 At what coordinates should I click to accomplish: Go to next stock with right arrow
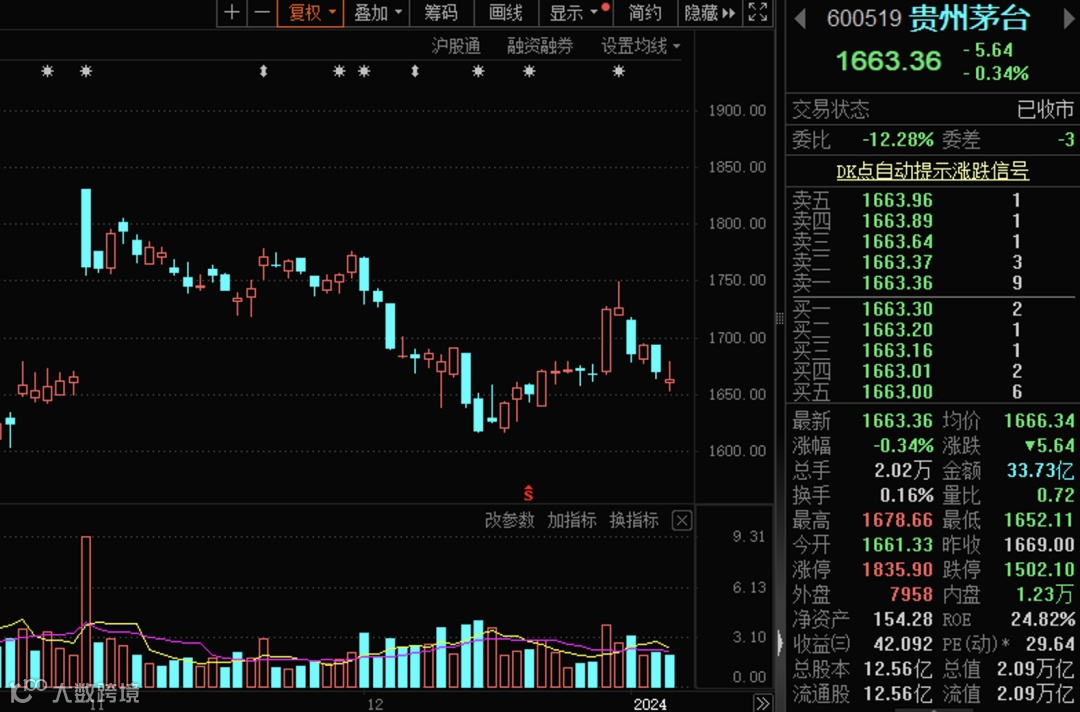1070,19
